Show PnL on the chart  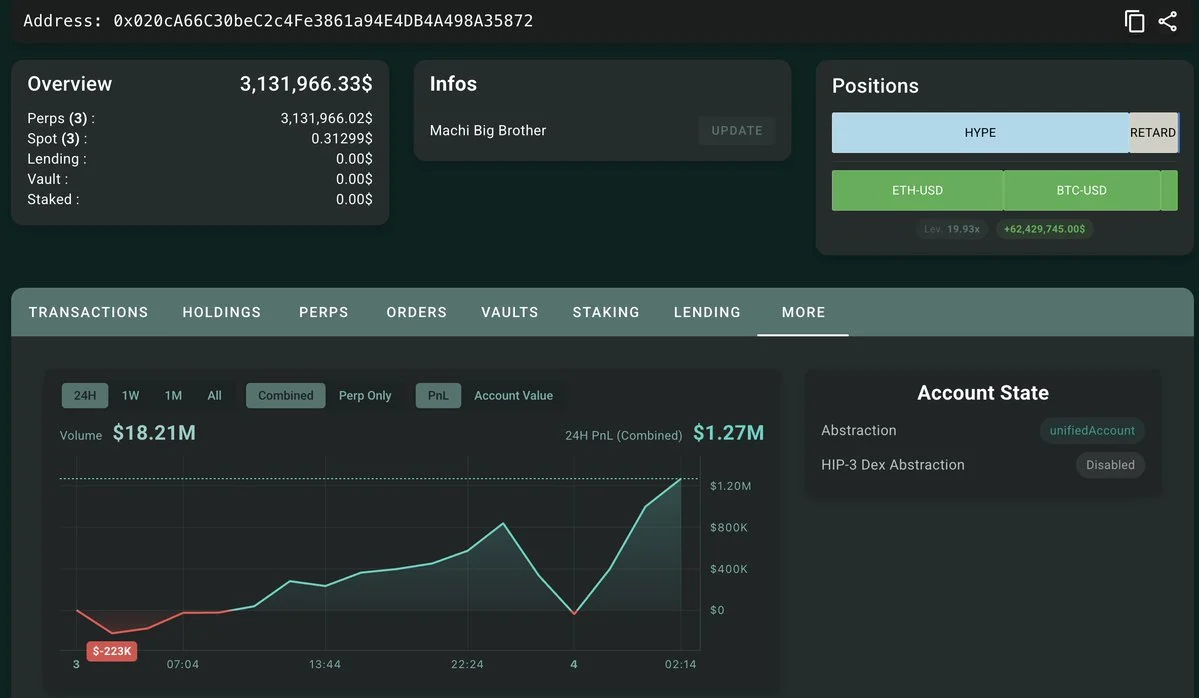point(438,395)
